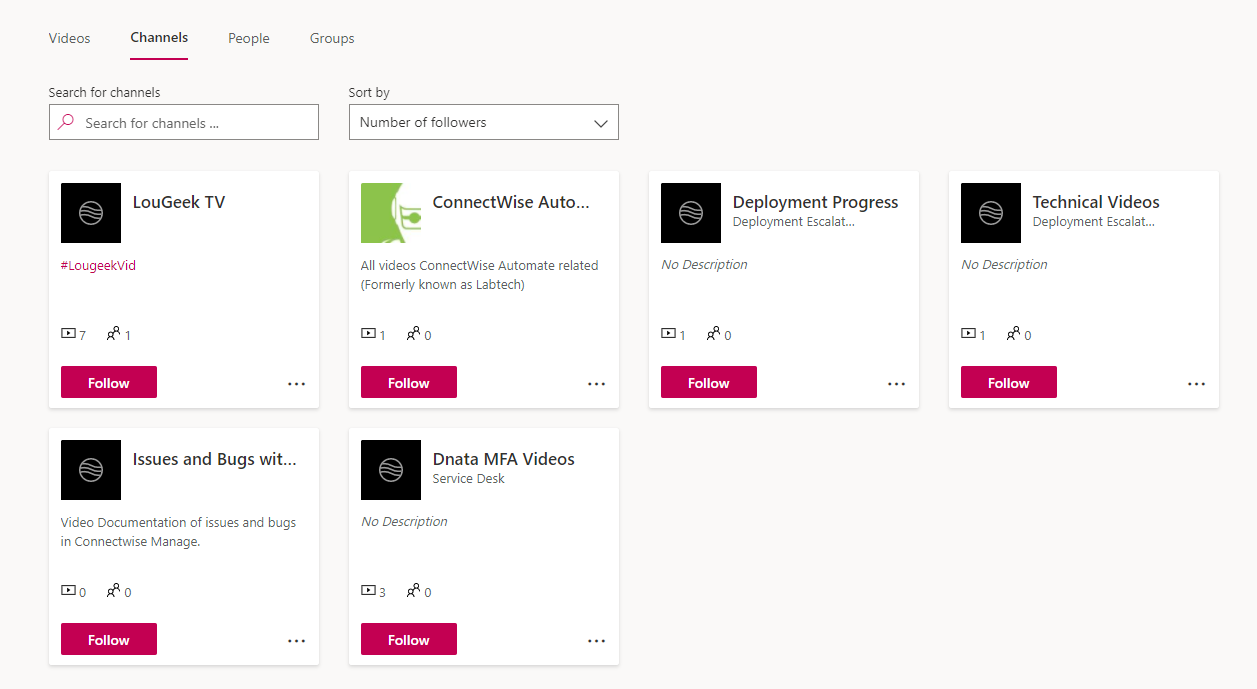Open the LouGeek TV channel thumbnail
The width and height of the screenshot is (1257, 689).
(x=91, y=213)
